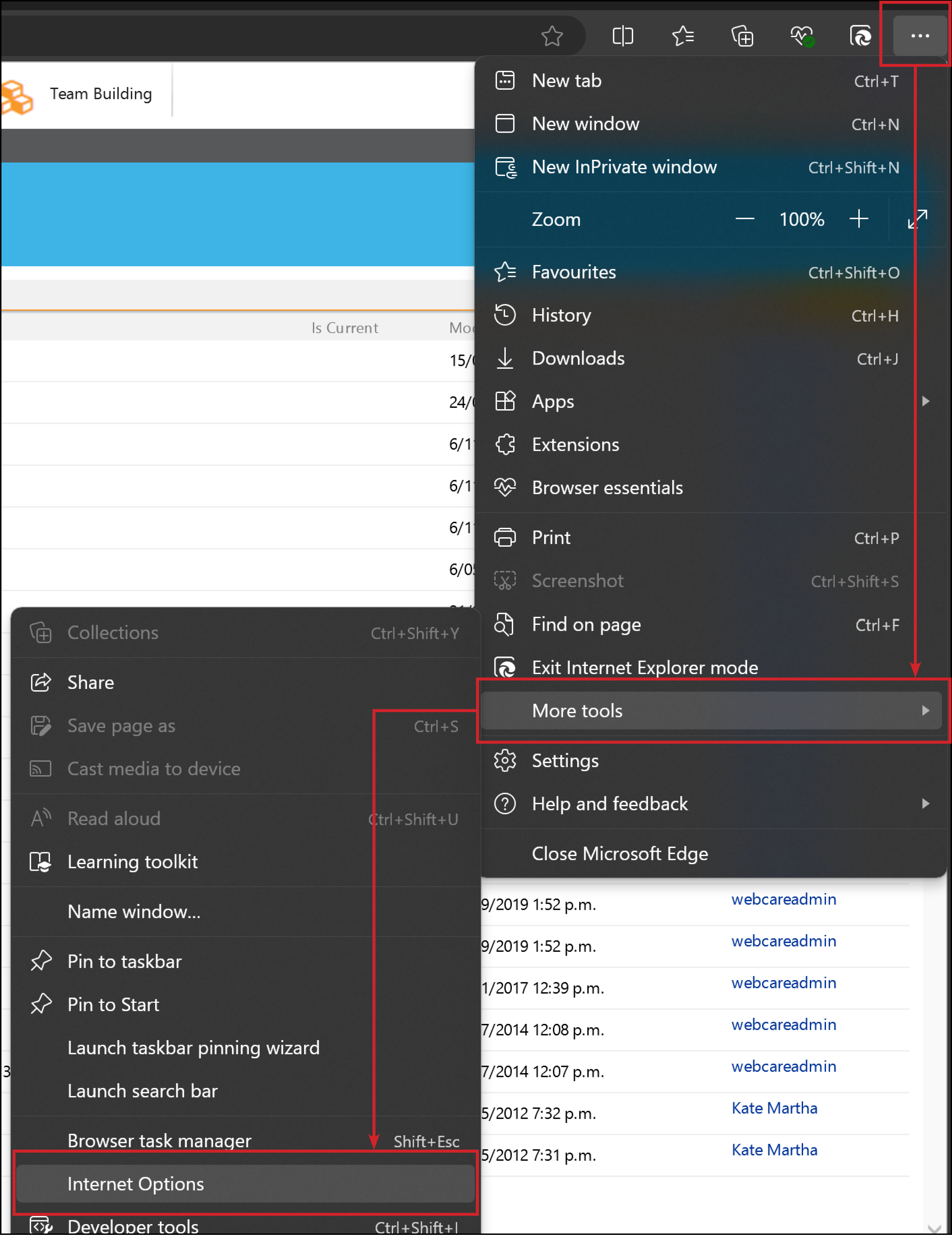This screenshot has height=1235, width=952.
Task: Choose Launch search bar
Action: point(246,1091)
